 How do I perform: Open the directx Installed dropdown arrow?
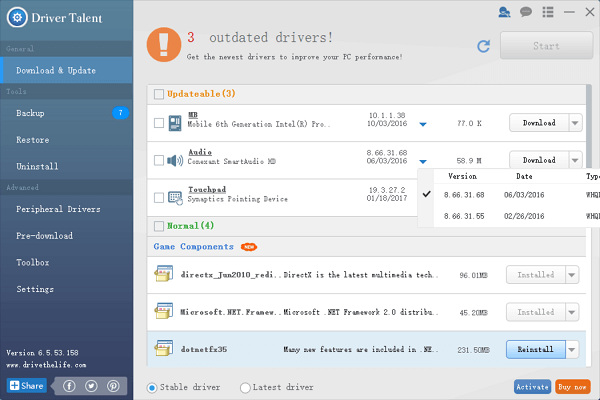click(572, 275)
